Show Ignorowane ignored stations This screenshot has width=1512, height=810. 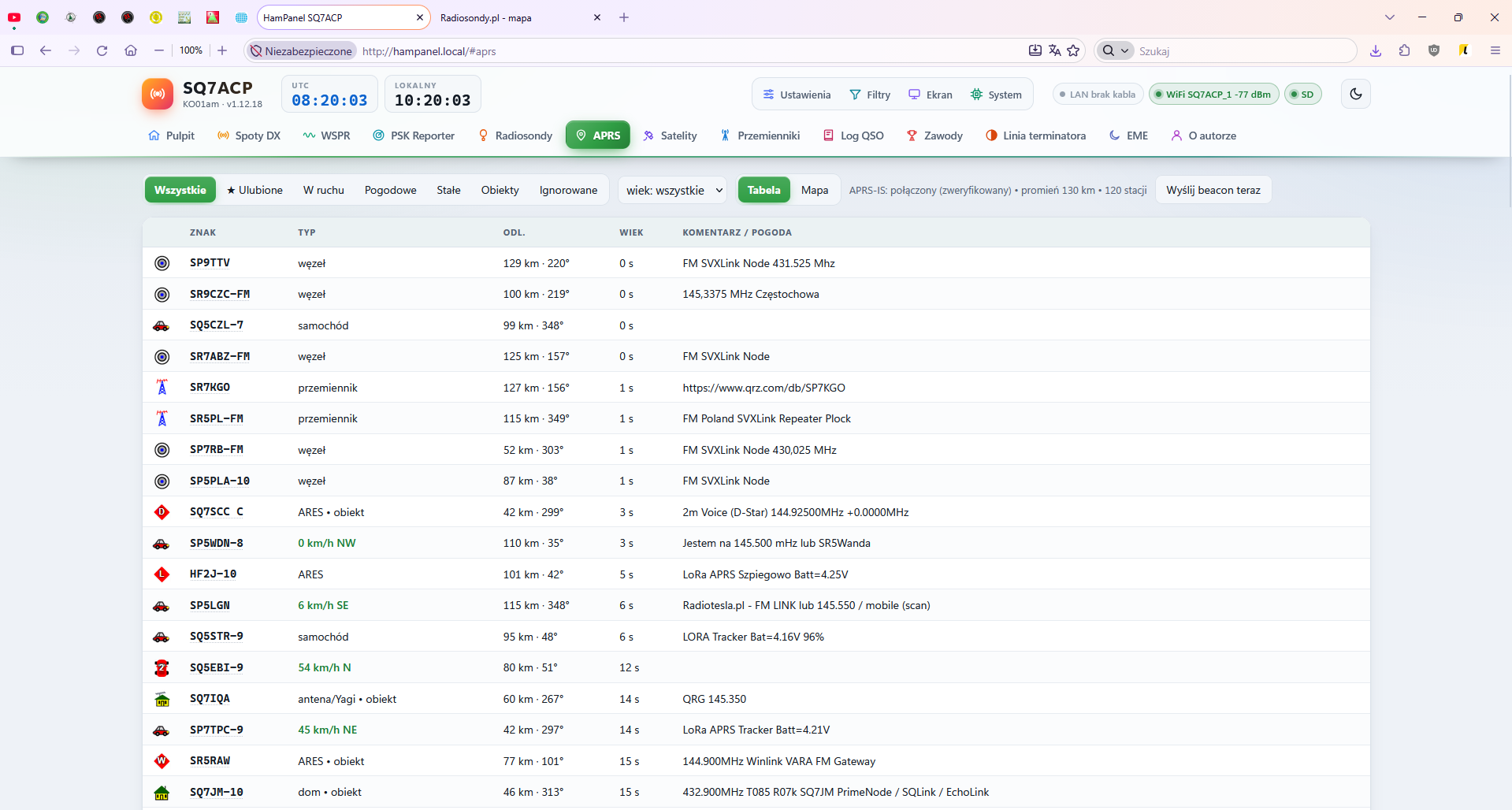(x=569, y=190)
